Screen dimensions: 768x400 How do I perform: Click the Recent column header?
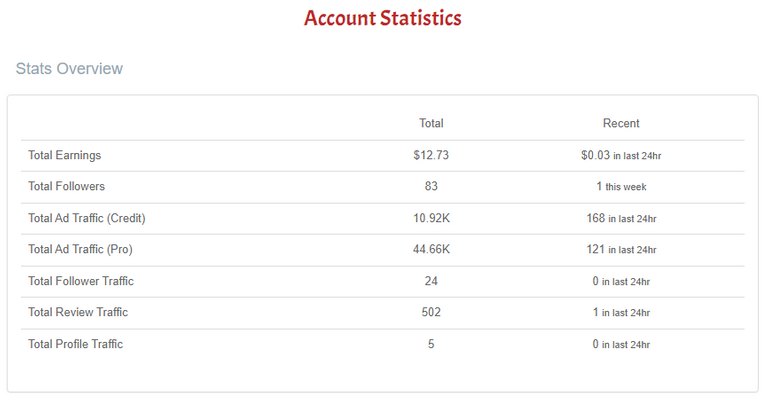[621, 123]
